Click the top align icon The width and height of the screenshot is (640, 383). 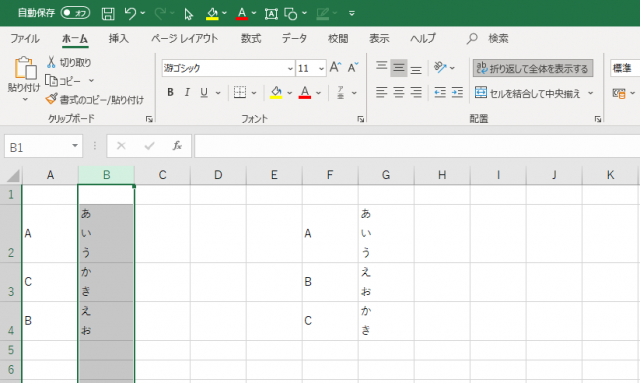(382, 67)
